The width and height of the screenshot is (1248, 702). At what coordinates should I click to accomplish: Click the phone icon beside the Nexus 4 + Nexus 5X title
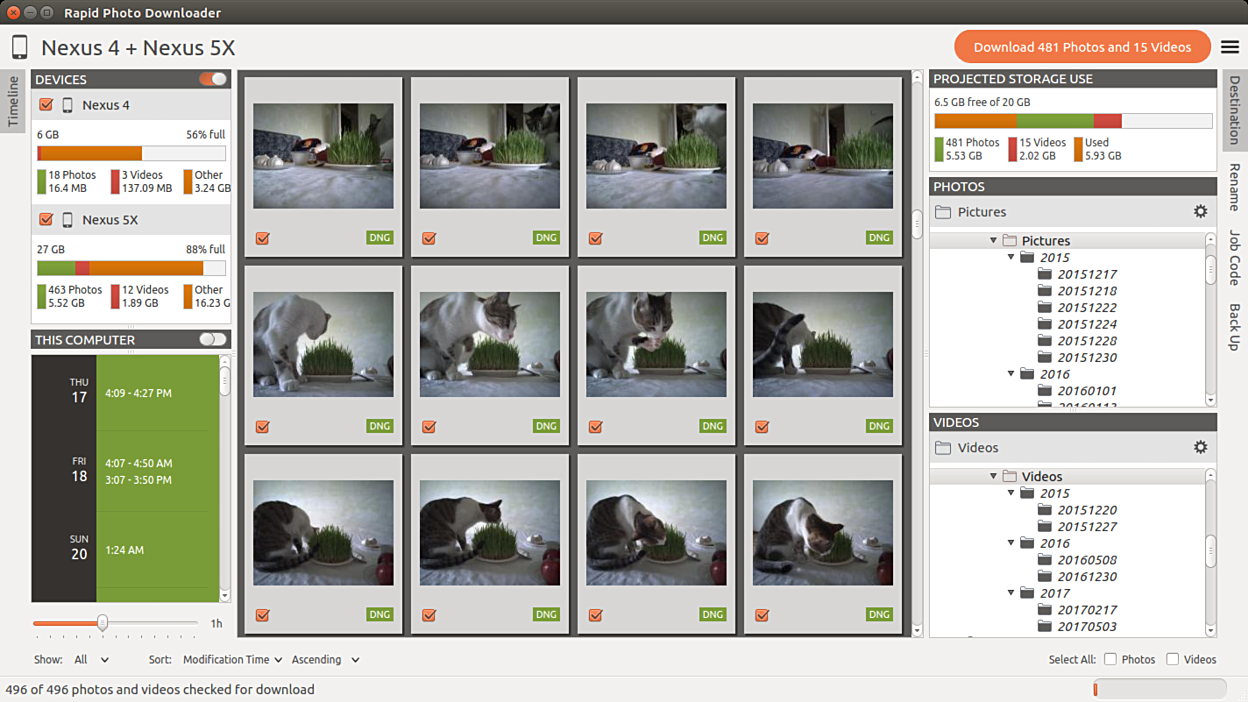pyautogui.click(x=20, y=47)
